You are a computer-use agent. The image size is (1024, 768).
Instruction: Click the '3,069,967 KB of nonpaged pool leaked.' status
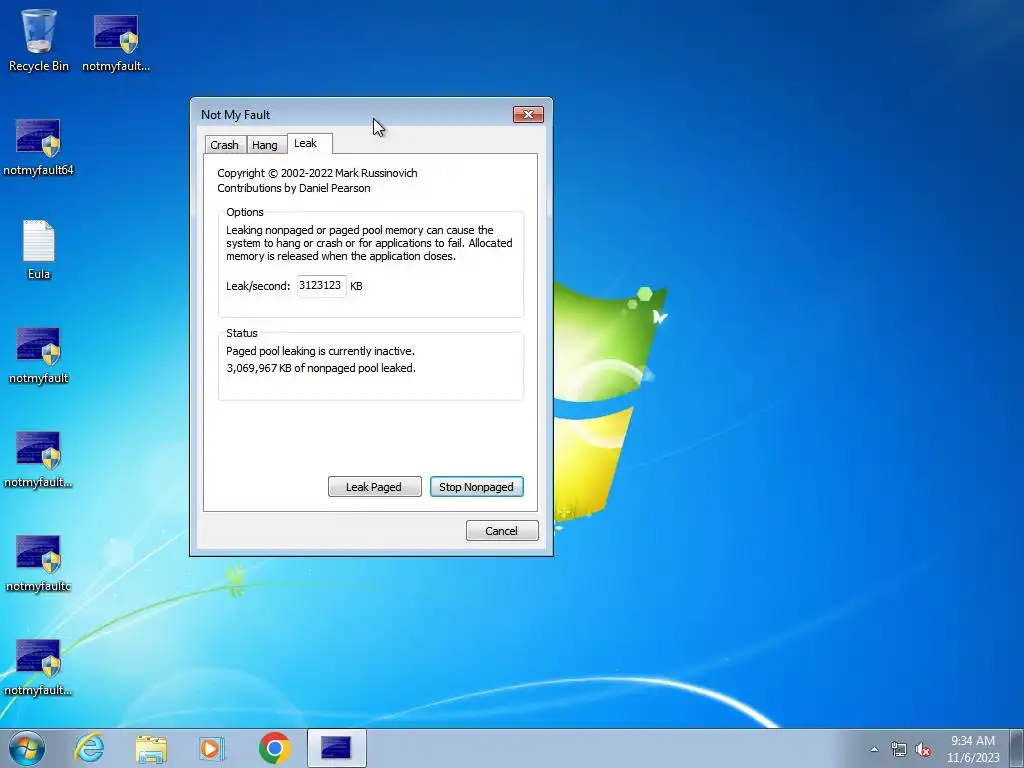coord(321,368)
